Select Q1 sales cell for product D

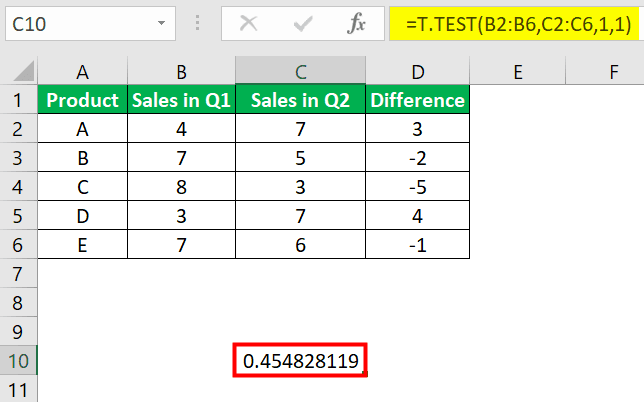pos(182,215)
